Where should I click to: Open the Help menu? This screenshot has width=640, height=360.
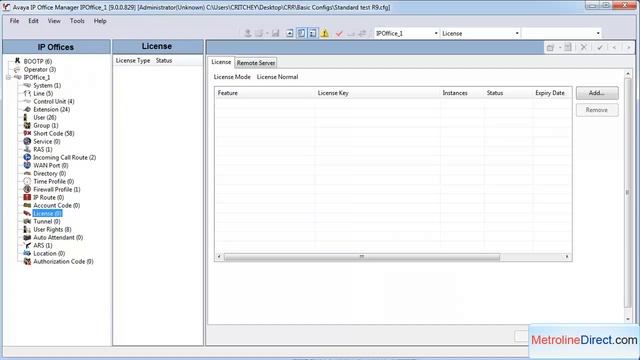pyautogui.click(x=100, y=21)
